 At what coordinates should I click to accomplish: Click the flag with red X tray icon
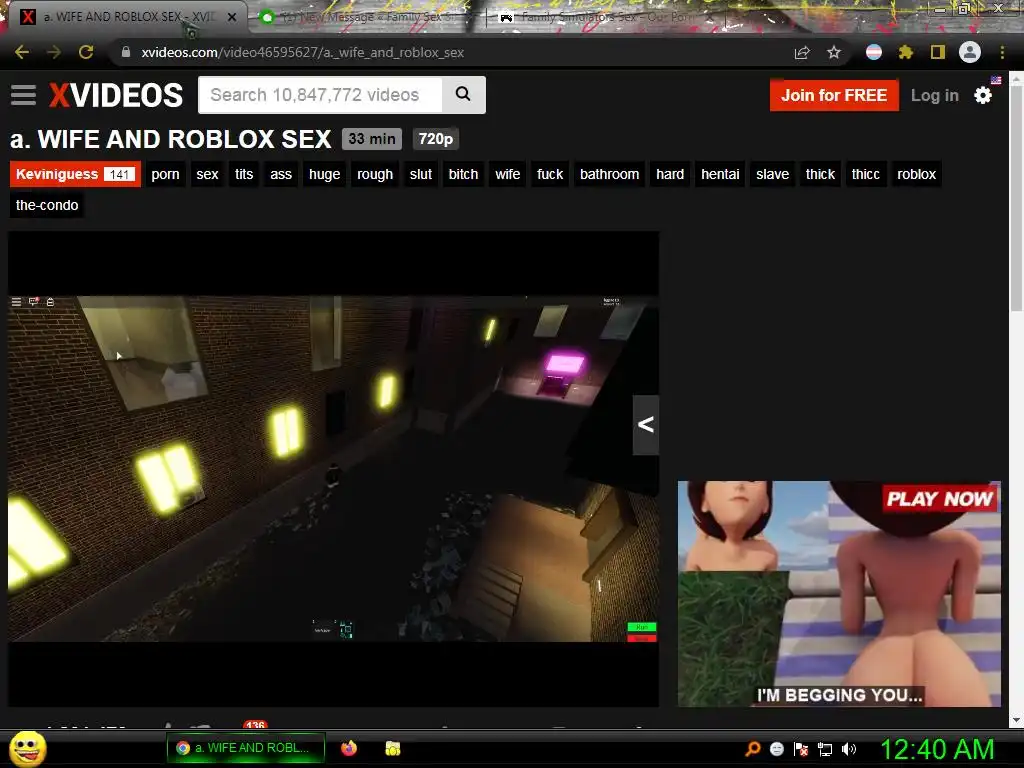[801, 749]
